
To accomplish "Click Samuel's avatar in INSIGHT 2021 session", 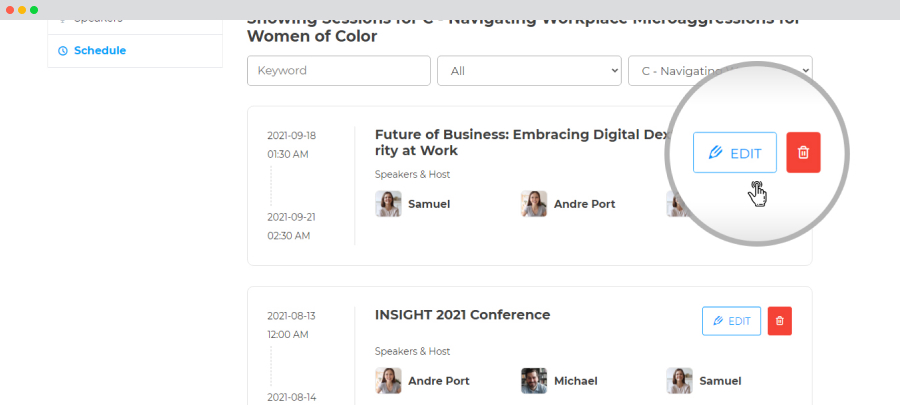I will (x=680, y=381).
